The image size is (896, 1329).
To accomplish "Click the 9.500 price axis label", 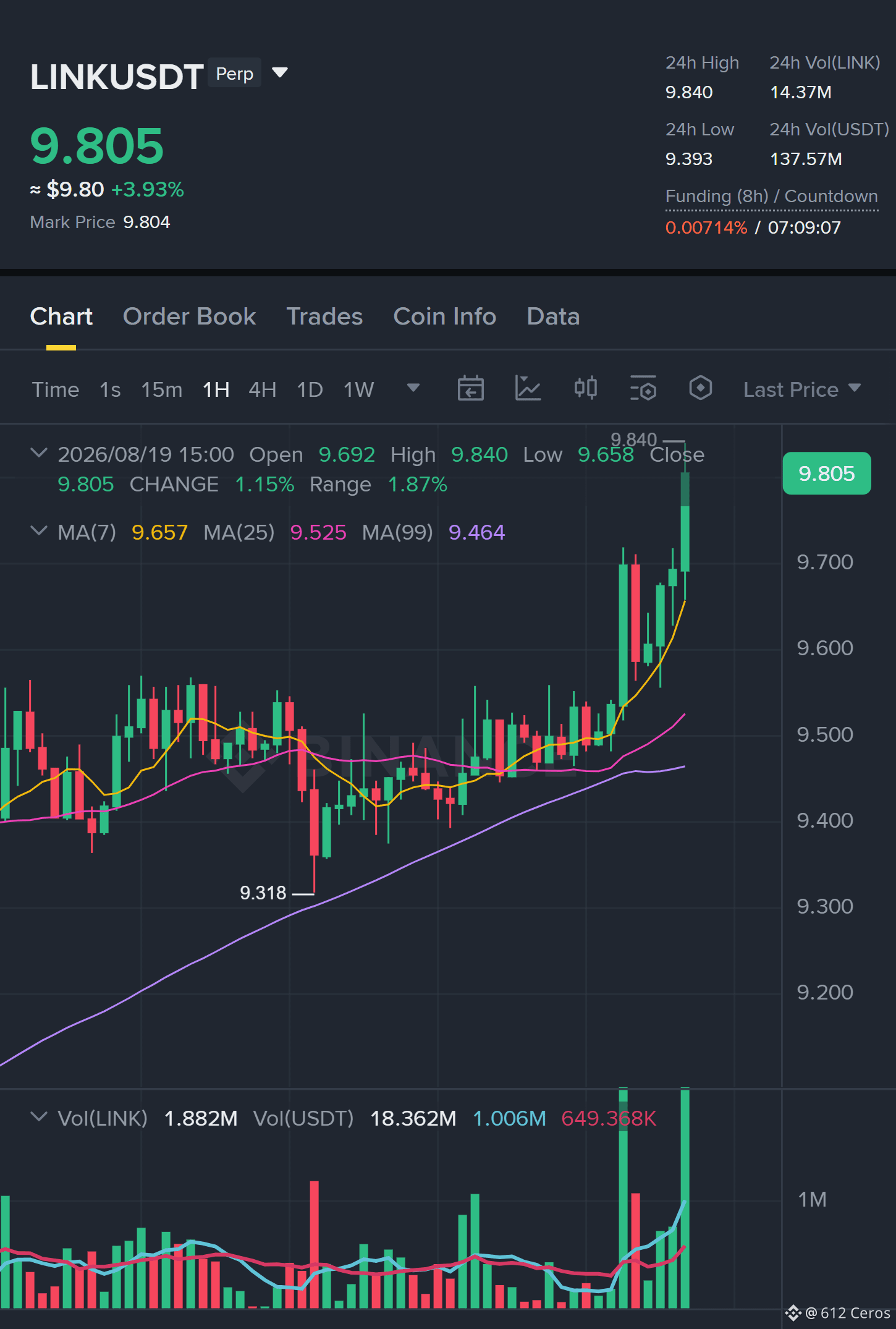I will (825, 734).
